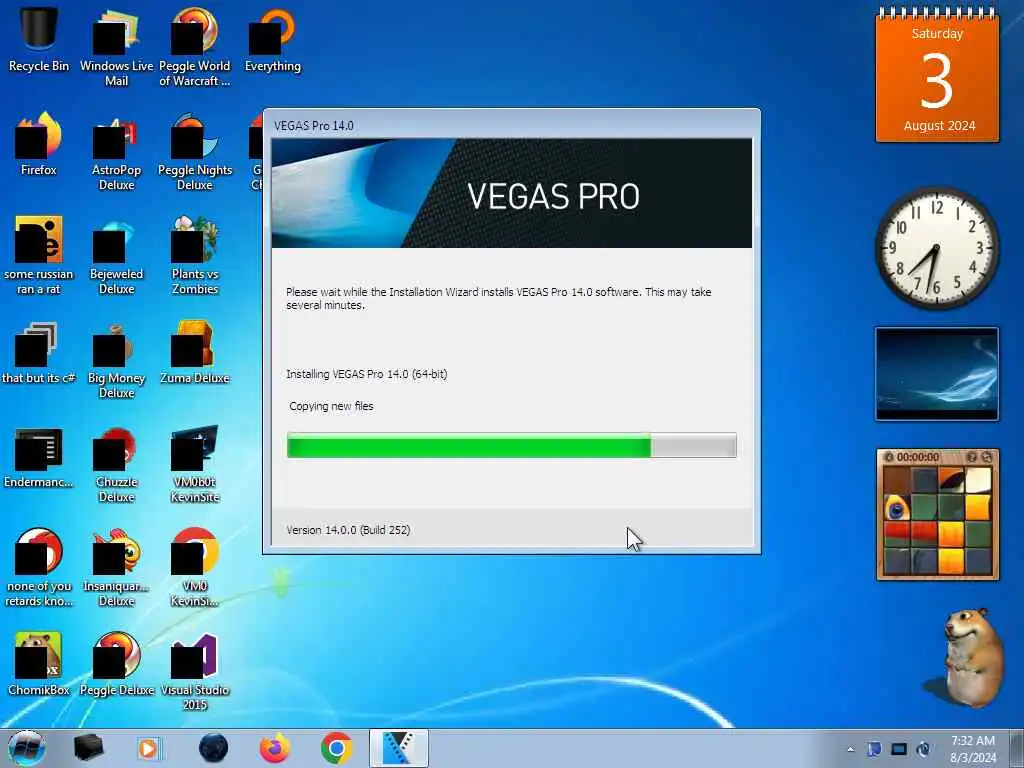This screenshot has width=1024, height=768.
Task: Click the black box taskbar icon
Action: point(88,748)
